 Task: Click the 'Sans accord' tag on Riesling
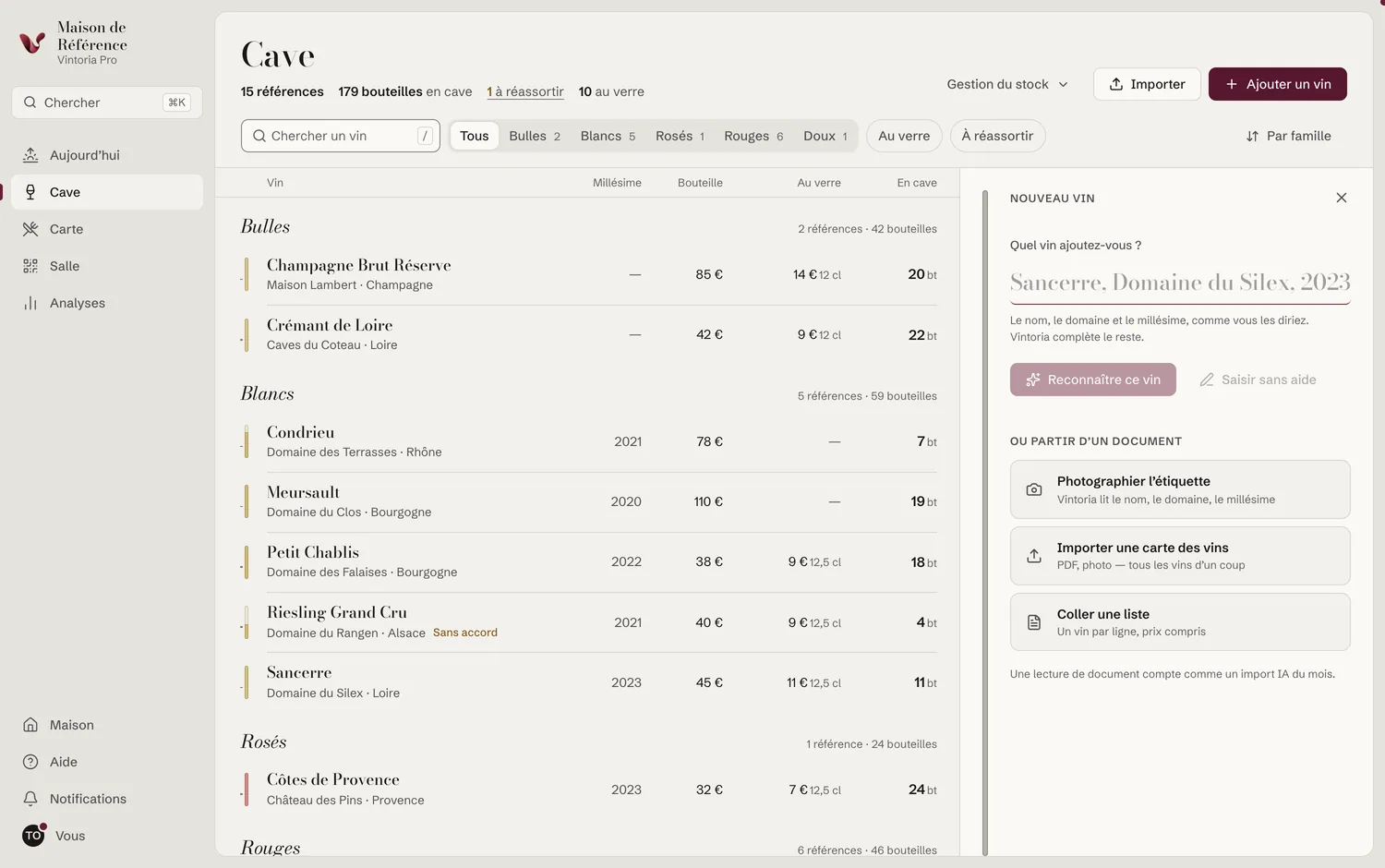(465, 633)
